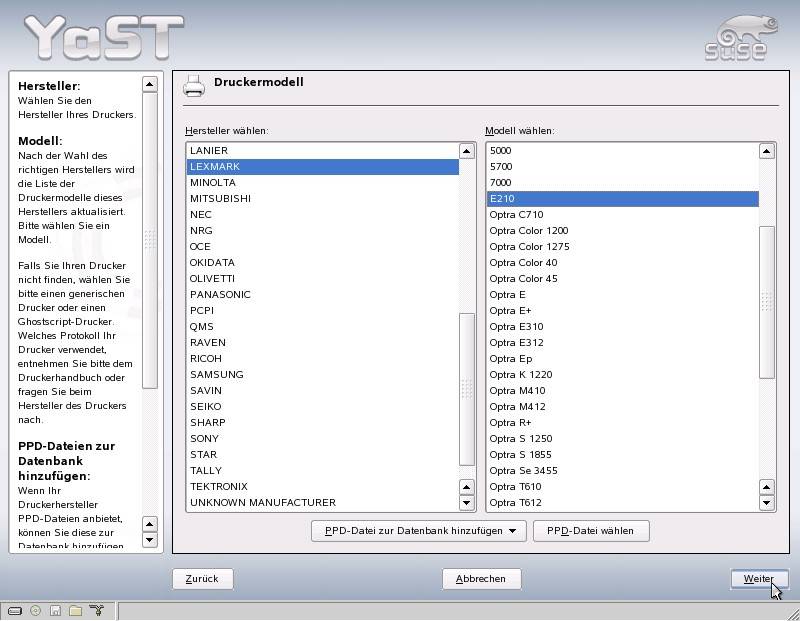Image resolution: width=800 pixels, height=621 pixels.
Task: Select the Optra S 1250 model
Action: (622, 438)
